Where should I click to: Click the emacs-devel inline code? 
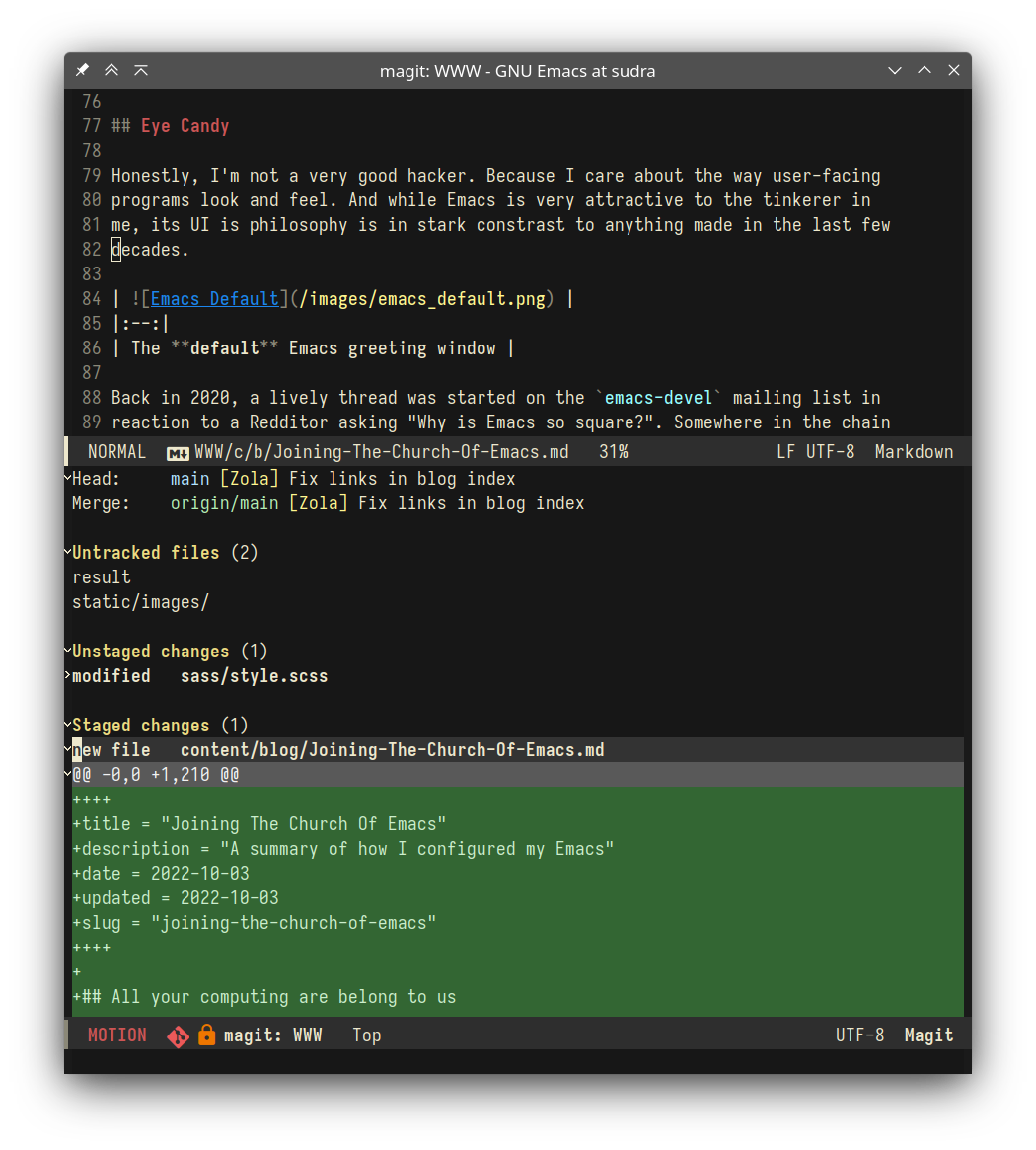[658, 398]
